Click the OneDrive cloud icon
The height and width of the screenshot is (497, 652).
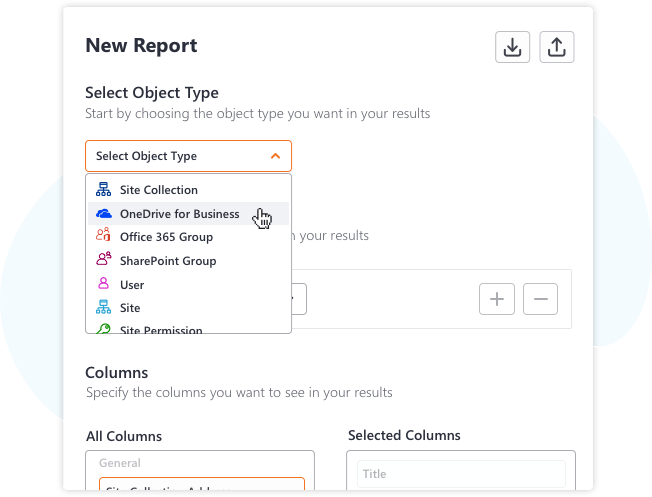pos(104,214)
